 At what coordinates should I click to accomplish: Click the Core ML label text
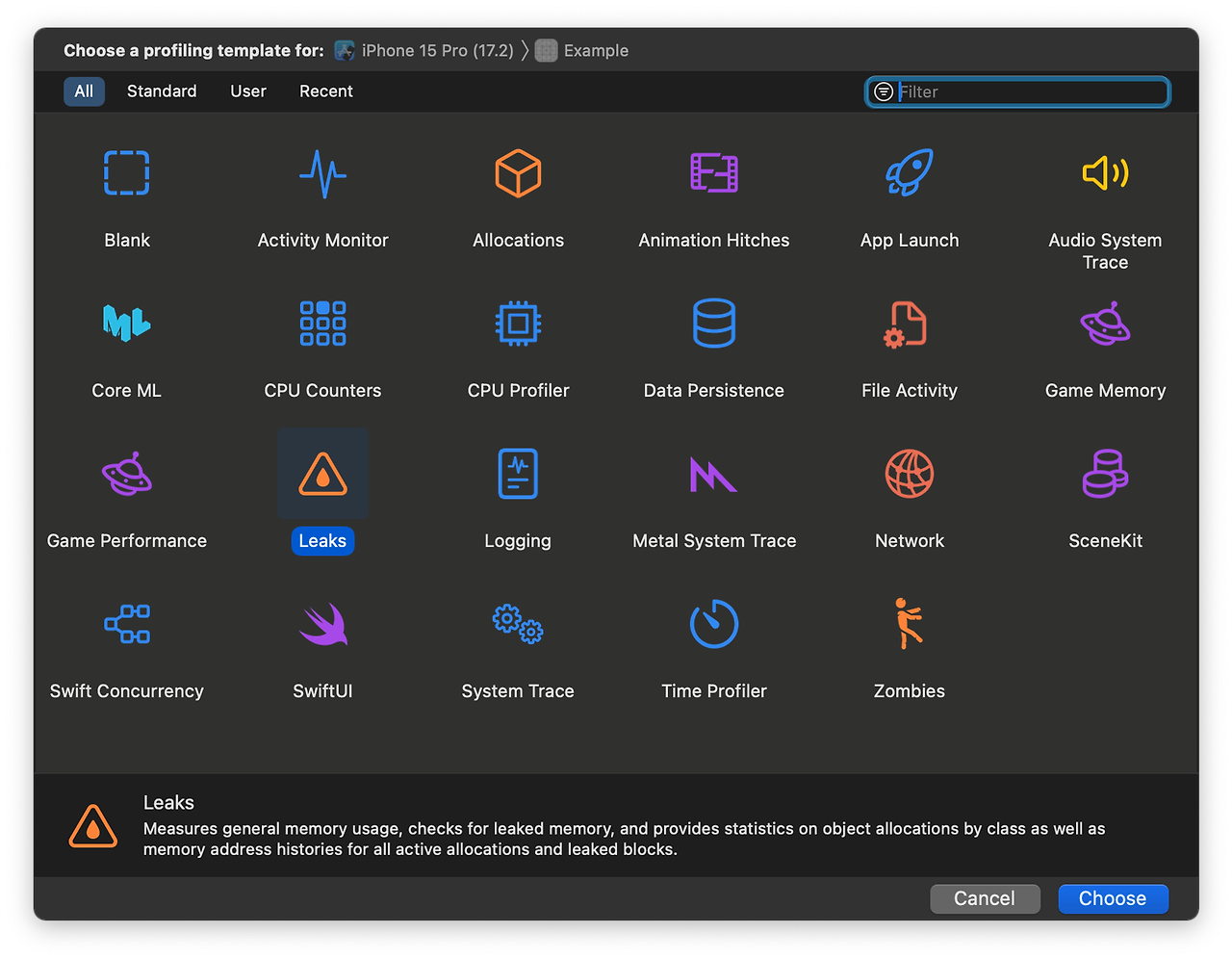click(127, 391)
